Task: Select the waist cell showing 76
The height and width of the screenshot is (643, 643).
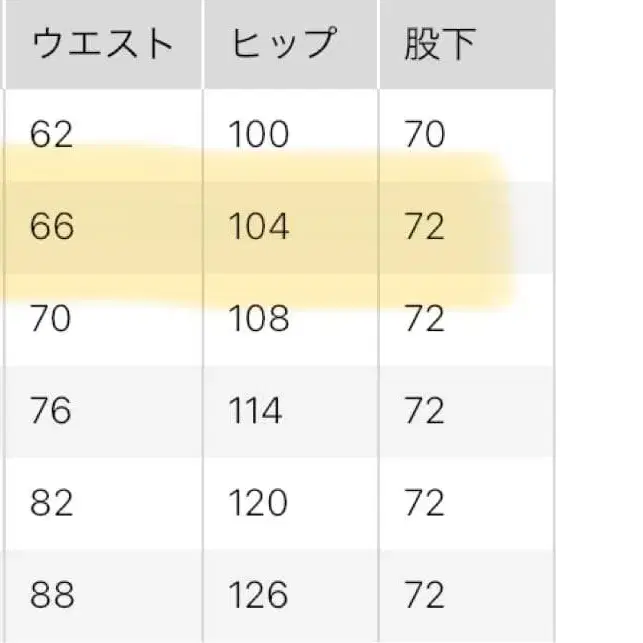Action: point(52,411)
